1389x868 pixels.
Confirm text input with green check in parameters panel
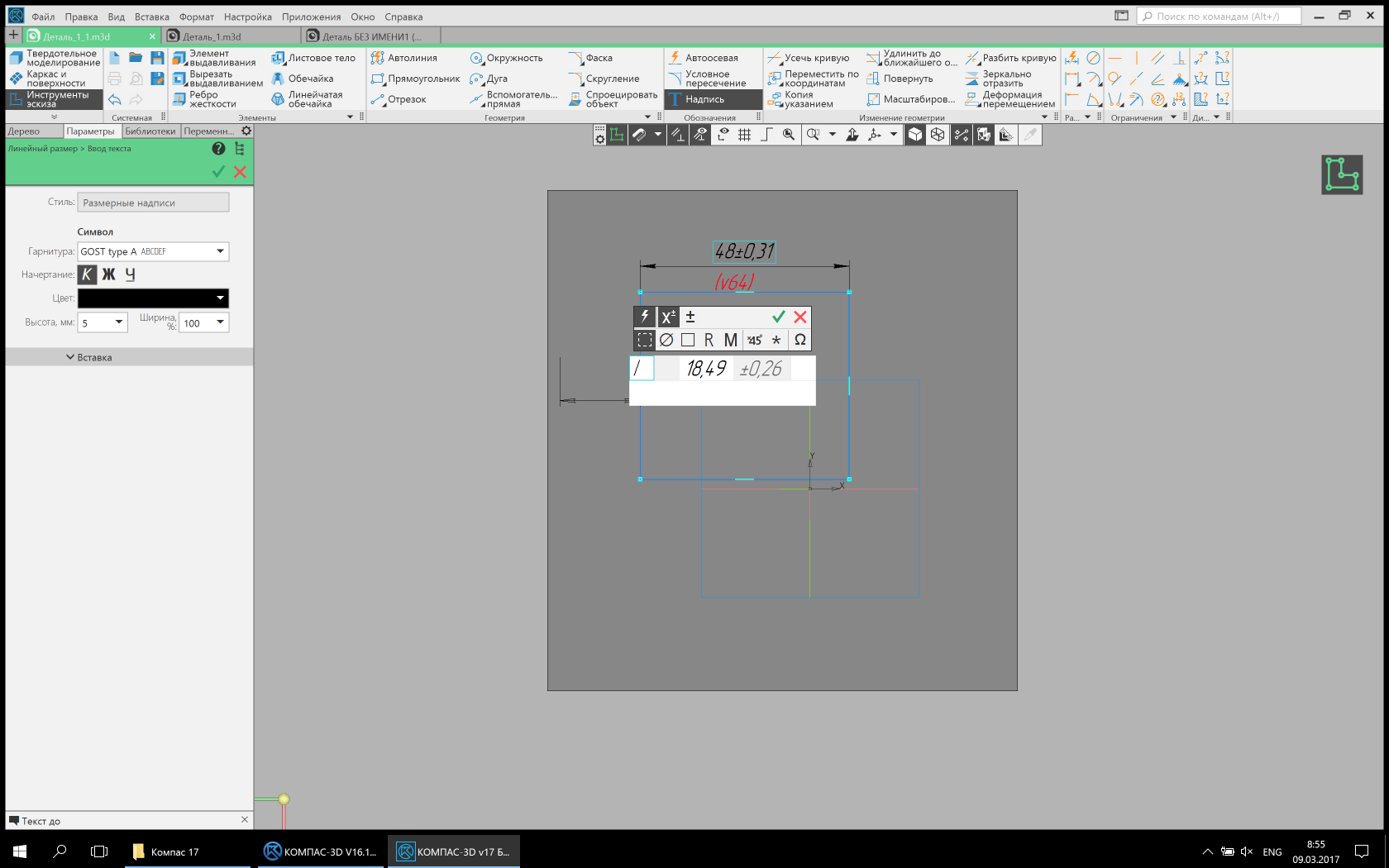[x=218, y=172]
